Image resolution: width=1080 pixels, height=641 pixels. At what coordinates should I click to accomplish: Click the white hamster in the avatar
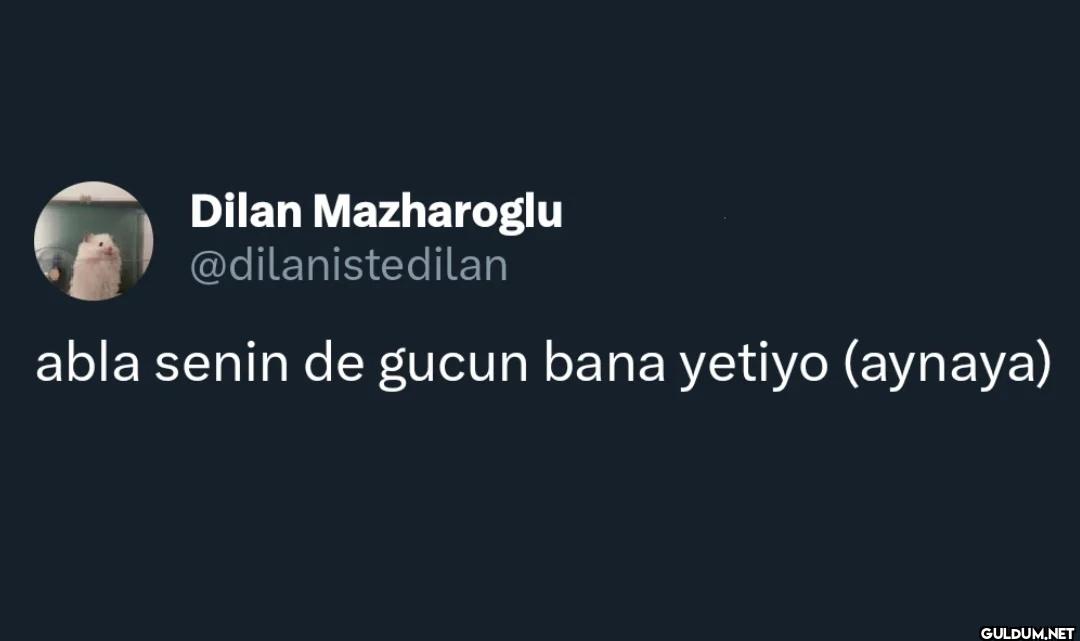[x=96, y=263]
